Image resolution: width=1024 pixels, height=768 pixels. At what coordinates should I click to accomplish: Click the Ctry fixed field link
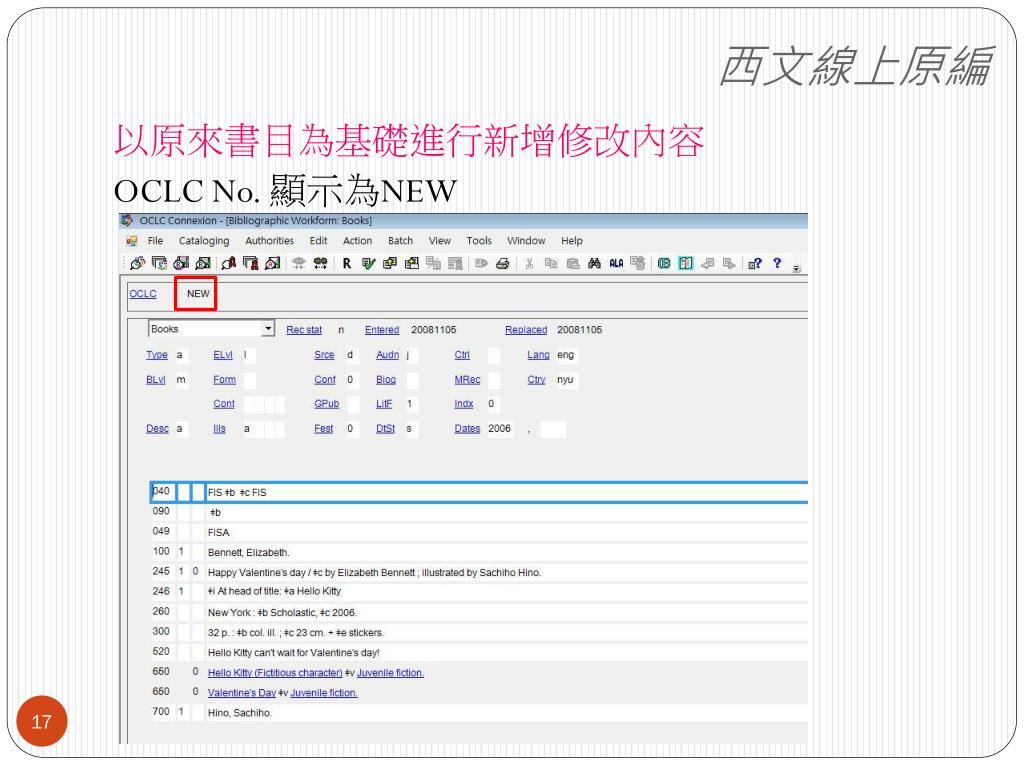tap(536, 379)
